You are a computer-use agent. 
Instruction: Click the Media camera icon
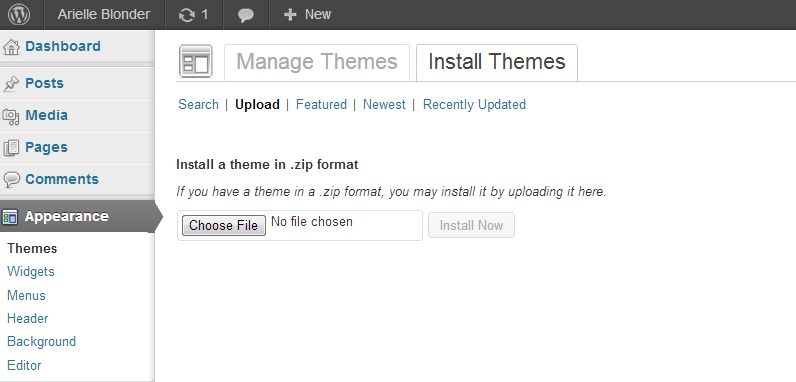pos(11,116)
